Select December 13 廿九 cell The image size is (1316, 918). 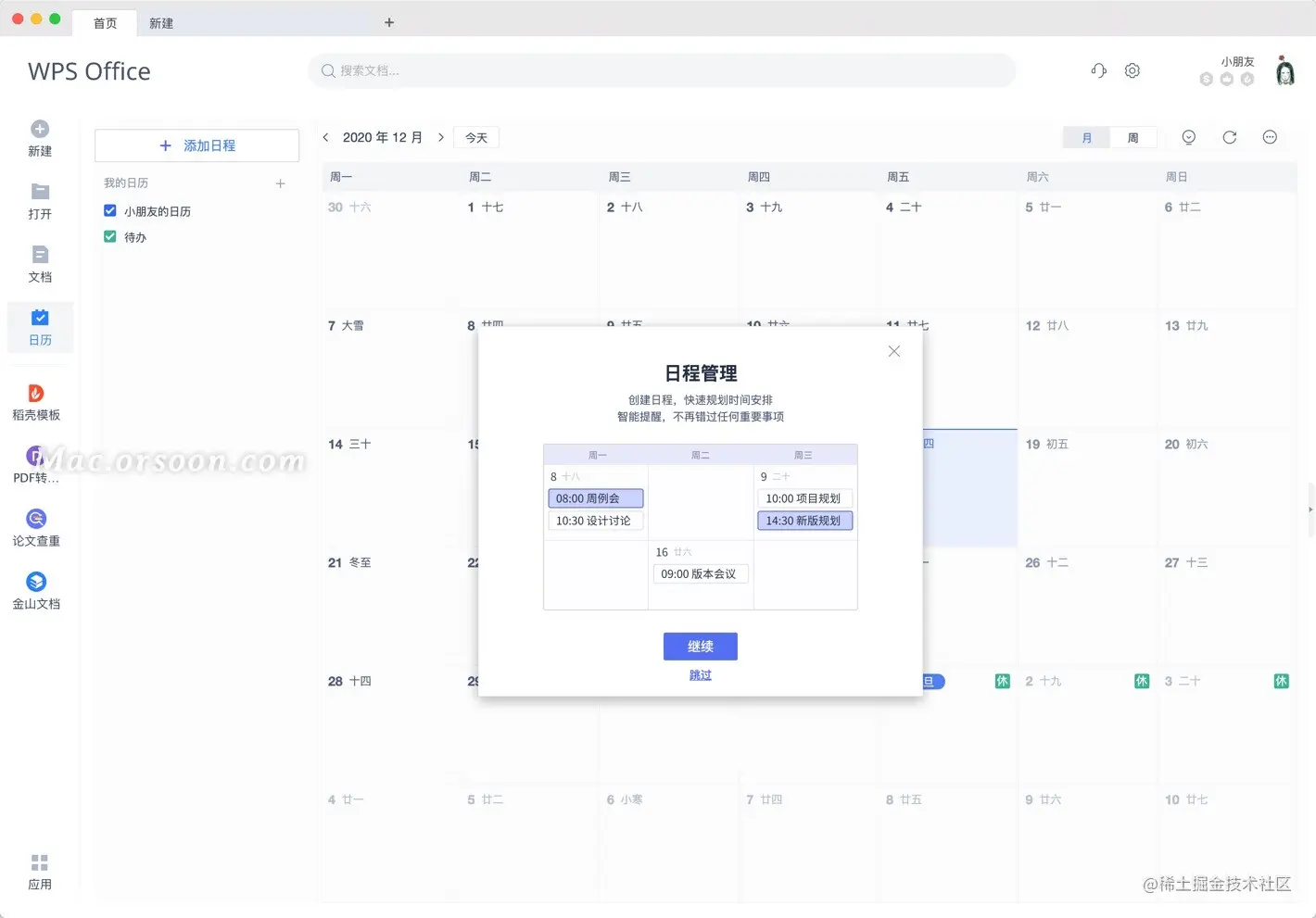tap(1227, 369)
